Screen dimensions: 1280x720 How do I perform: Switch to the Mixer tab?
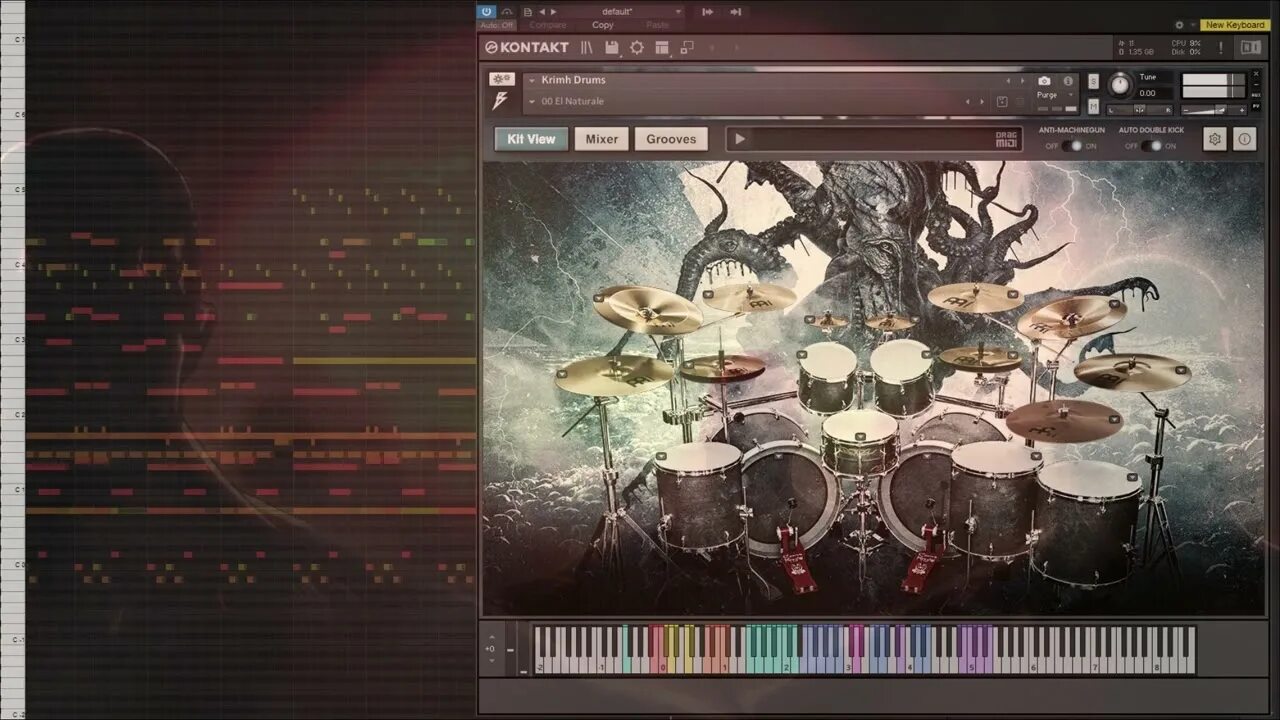coord(602,139)
